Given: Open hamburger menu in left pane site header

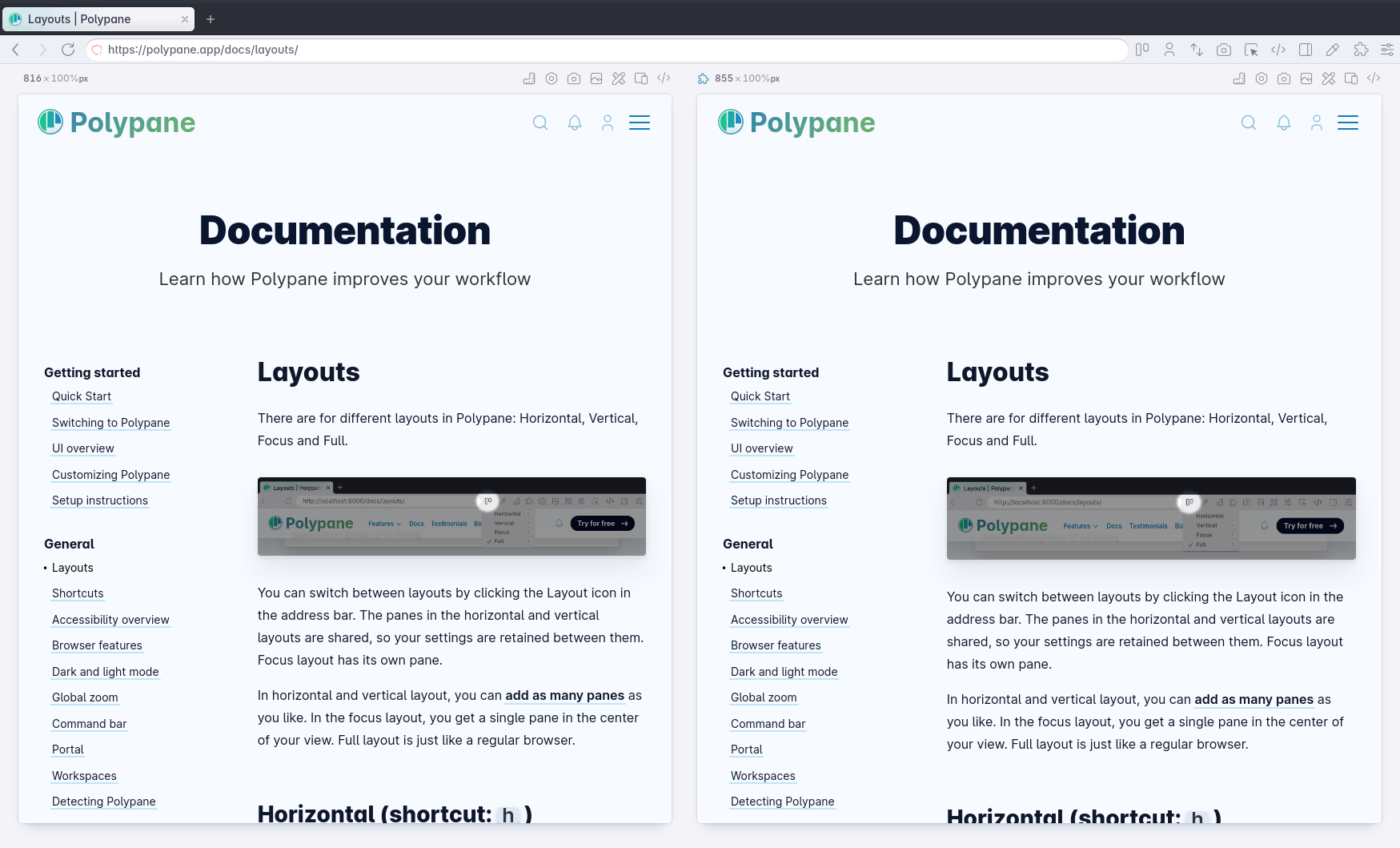Looking at the screenshot, I should (640, 123).
